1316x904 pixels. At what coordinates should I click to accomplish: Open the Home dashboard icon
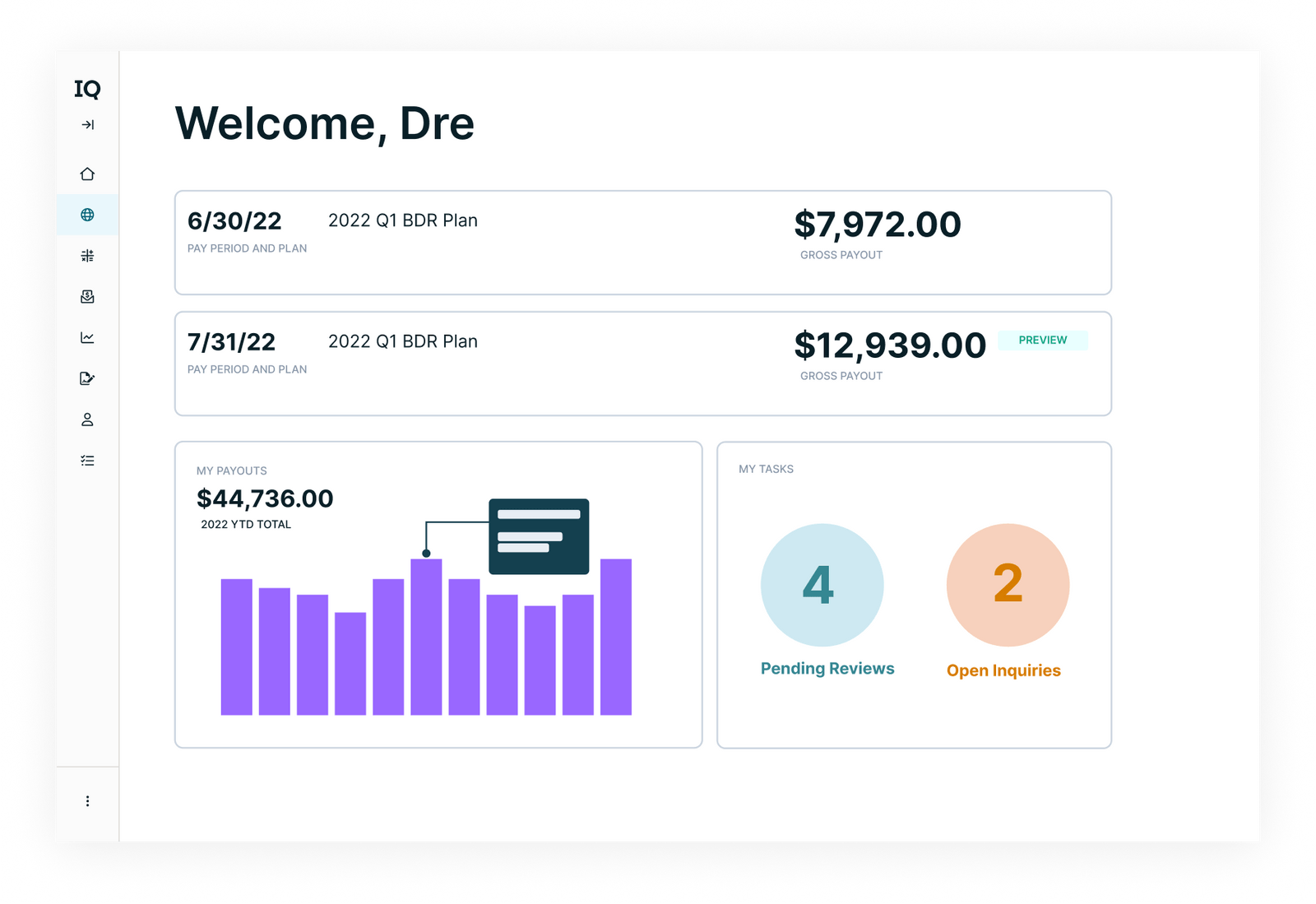click(87, 174)
